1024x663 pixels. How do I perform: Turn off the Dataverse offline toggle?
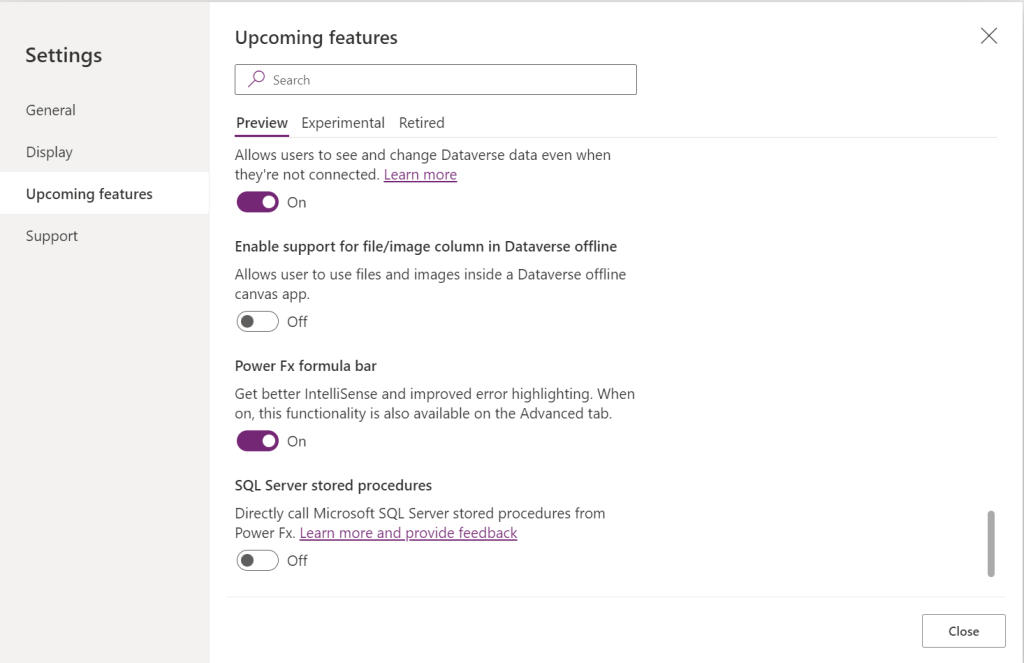click(257, 202)
